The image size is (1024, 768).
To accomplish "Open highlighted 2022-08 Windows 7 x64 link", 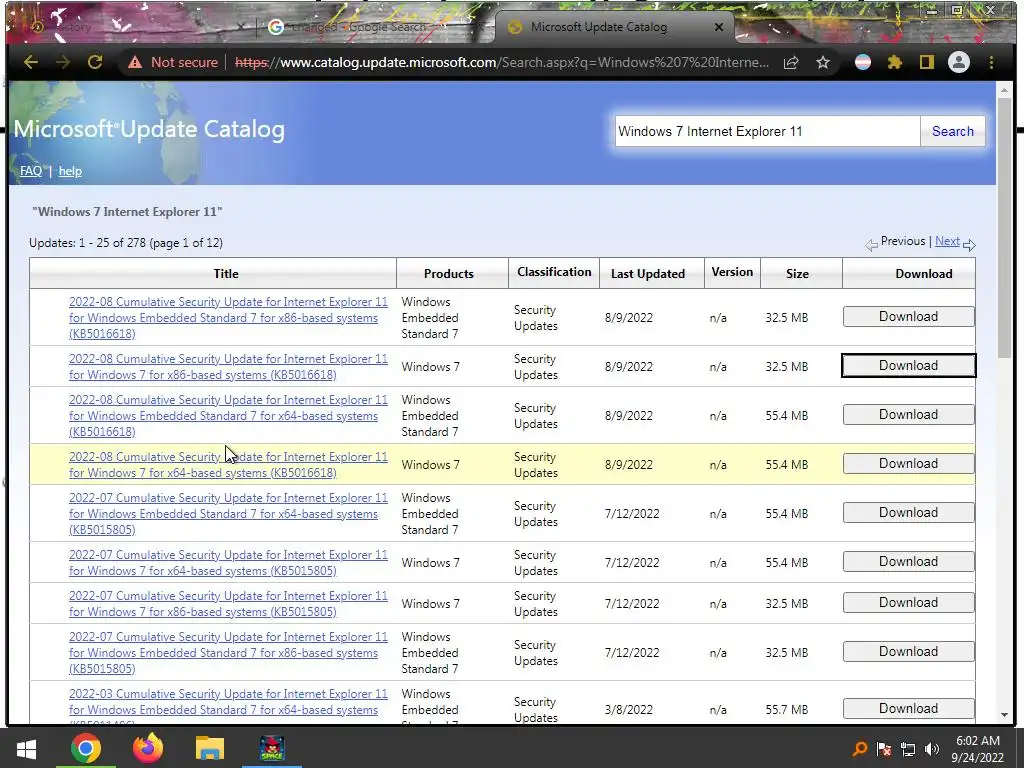I will click(x=228, y=465).
